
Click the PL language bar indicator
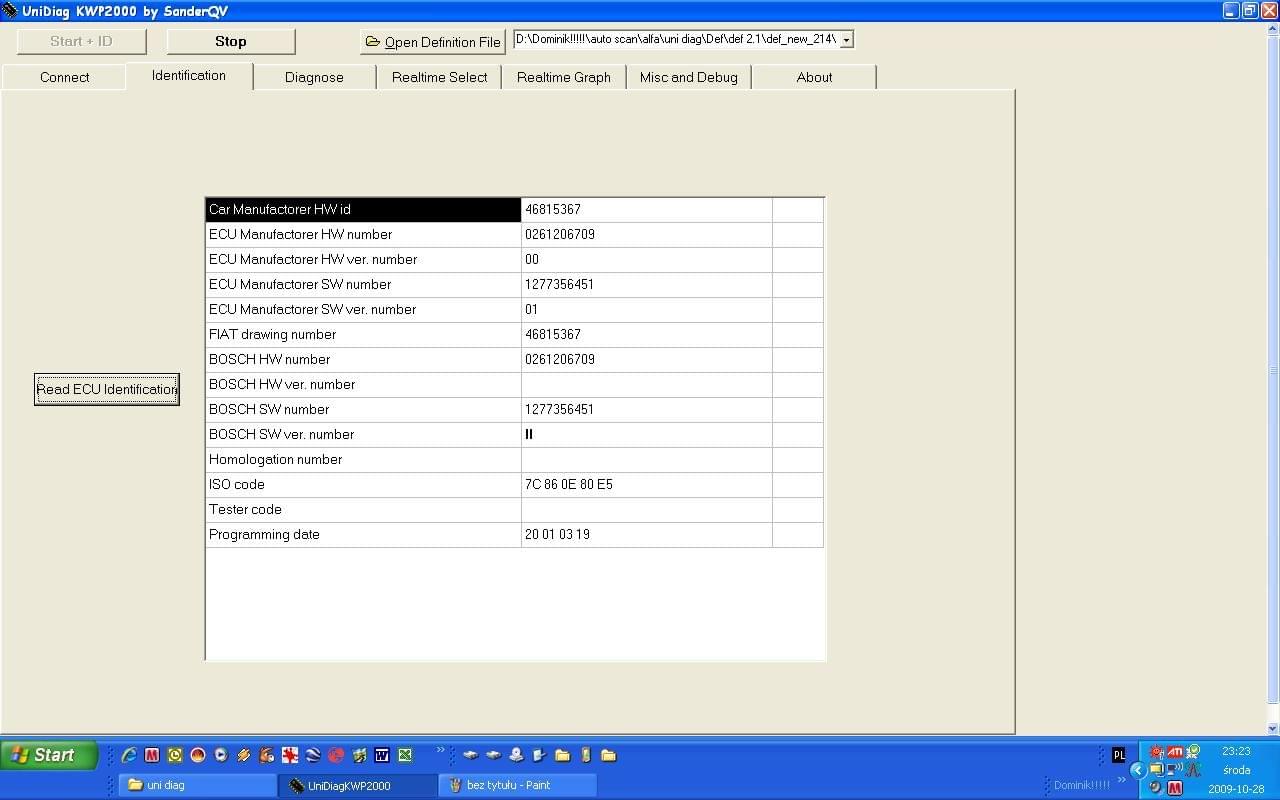coord(1119,755)
